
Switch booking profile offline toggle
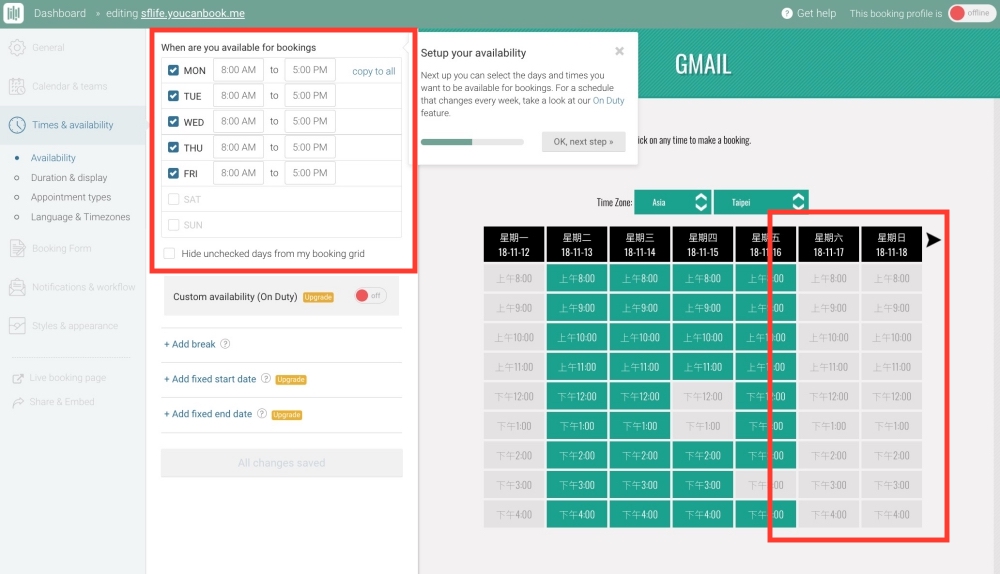[x=971, y=13]
